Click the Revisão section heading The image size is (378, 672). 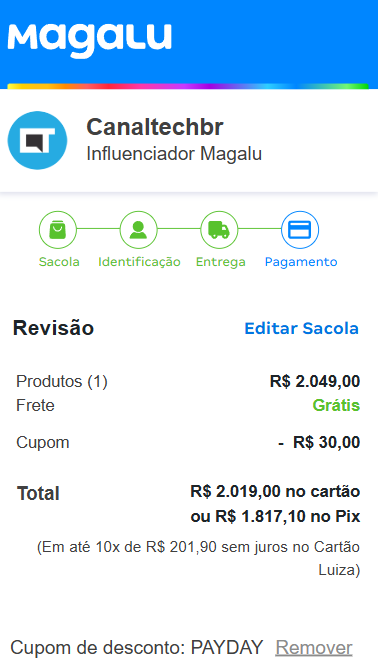tap(53, 328)
